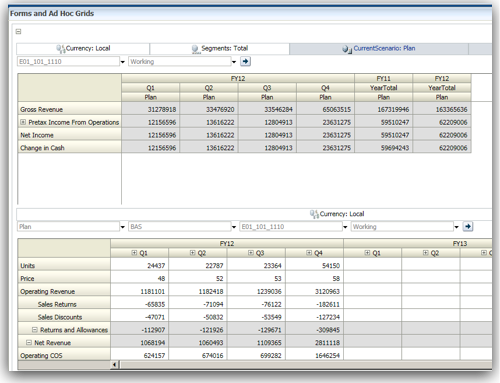Click the CurrentScenario: Plan icon
Screen dimensions: 500x383
pos(347,49)
